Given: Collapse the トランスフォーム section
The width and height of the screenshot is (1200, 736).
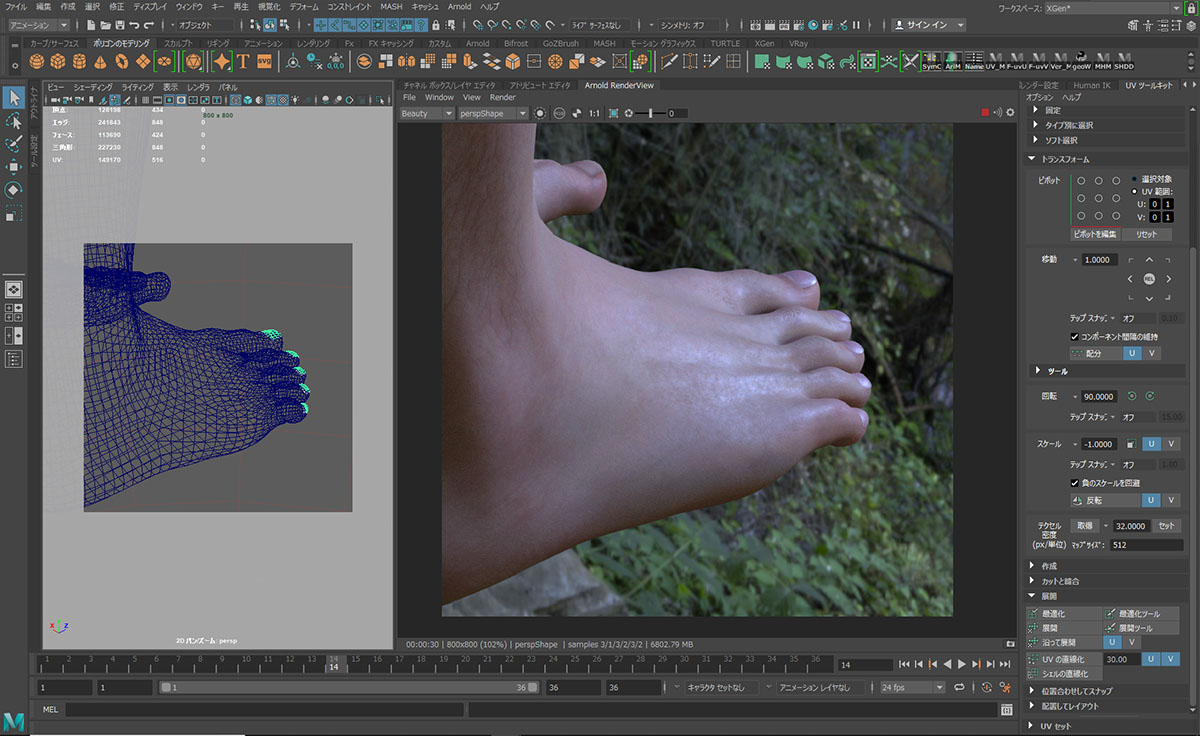Looking at the screenshot, I should click(x=1033, y=159).
